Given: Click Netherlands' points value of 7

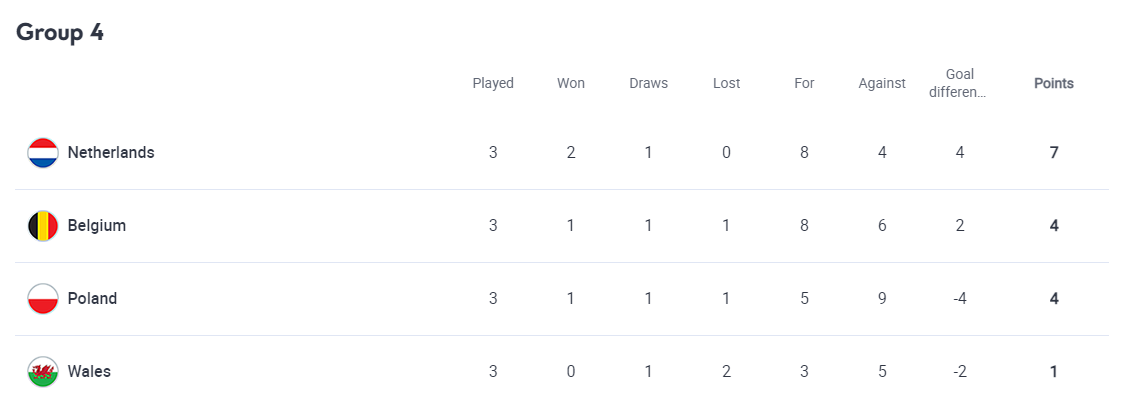Looking at the screenshot, I should [1054, 153].
